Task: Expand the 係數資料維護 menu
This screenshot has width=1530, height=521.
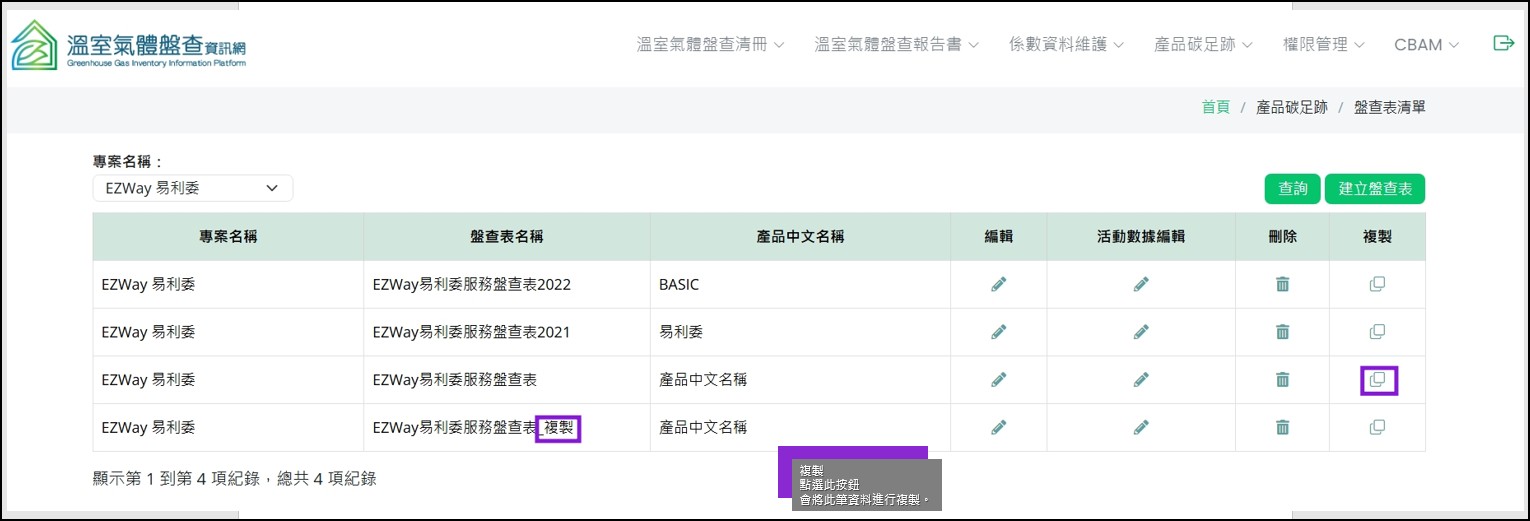Action: pyautogui.click(x=1066, y=45)
